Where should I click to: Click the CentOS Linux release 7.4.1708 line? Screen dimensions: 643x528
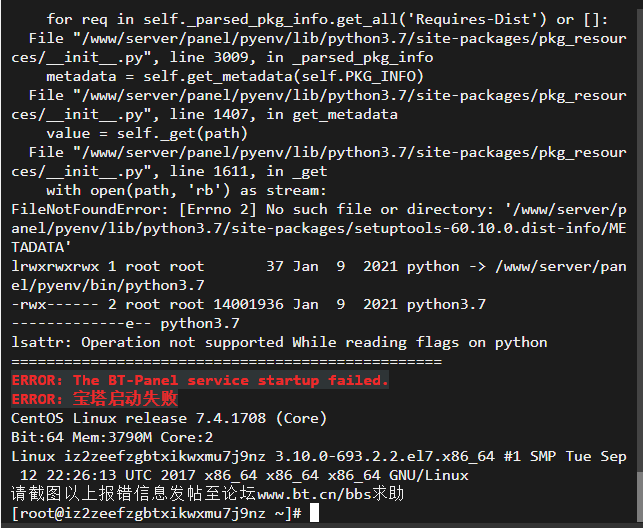pyautogui.click(x=169, y=419)
